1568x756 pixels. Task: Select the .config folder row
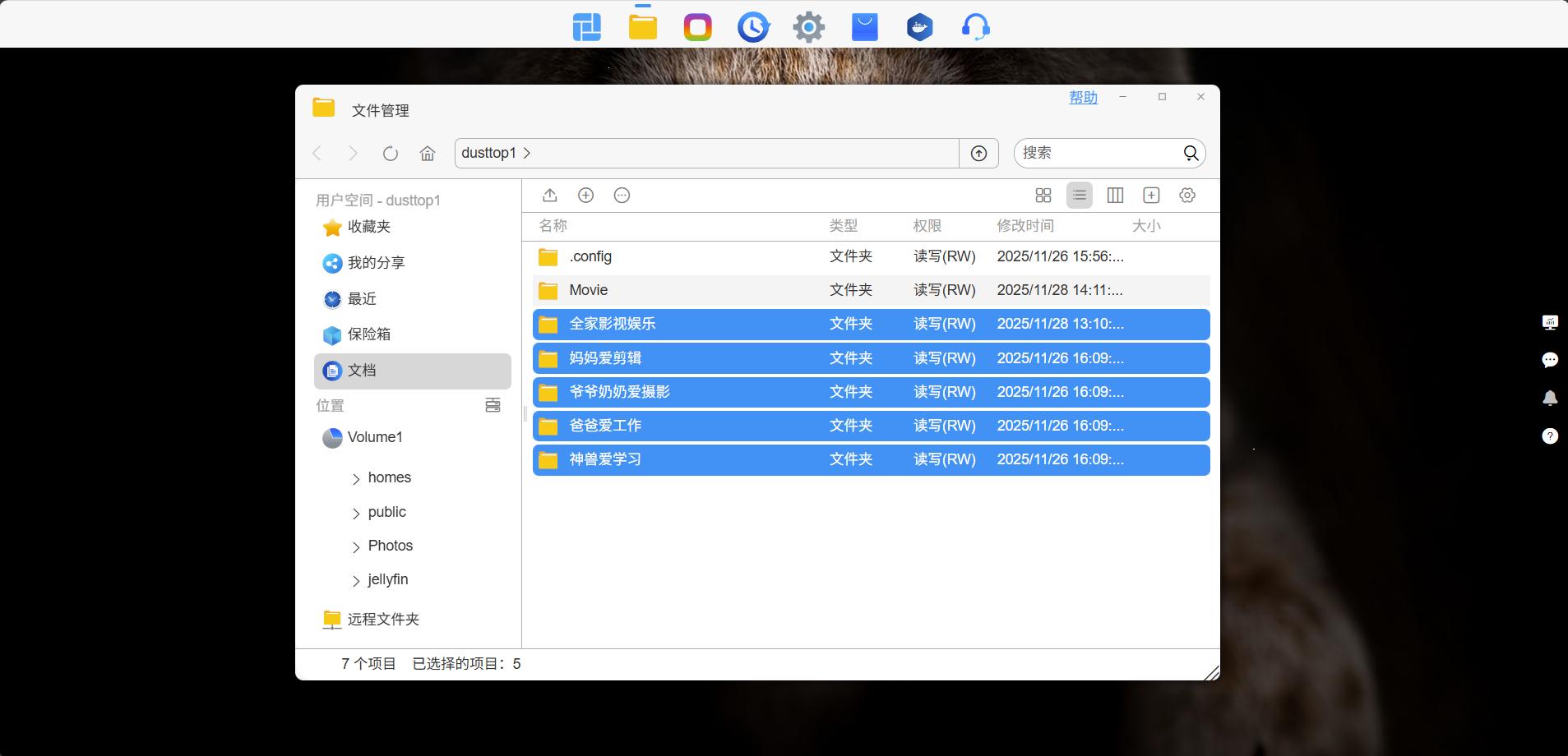[872, 256]
